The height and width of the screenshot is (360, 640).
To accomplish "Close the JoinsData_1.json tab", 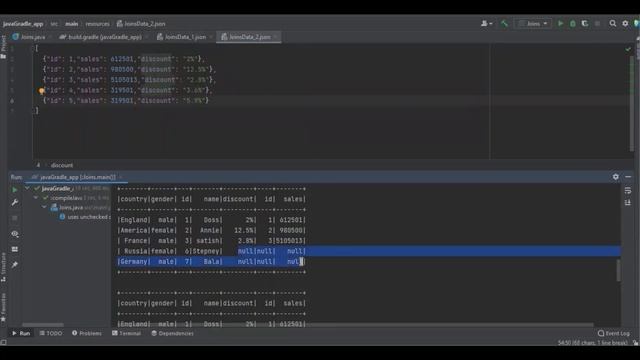I will (211, 37).
